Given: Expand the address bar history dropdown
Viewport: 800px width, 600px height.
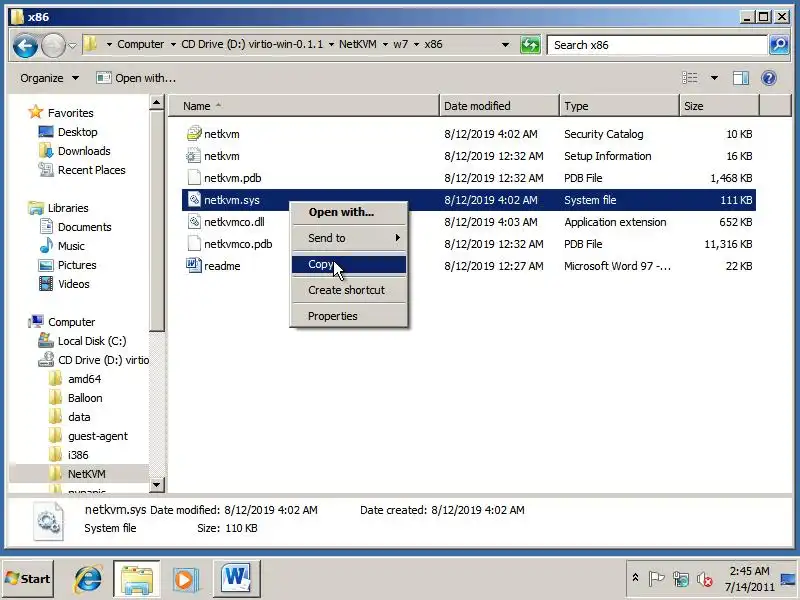Looking at the screenshot, I should 505,45.
